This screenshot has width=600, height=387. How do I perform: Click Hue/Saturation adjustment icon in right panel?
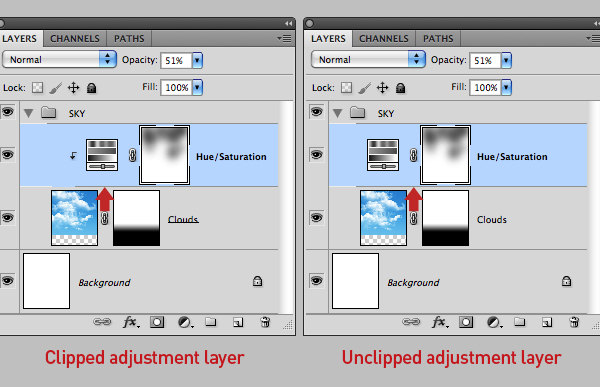tap(383, 155)
